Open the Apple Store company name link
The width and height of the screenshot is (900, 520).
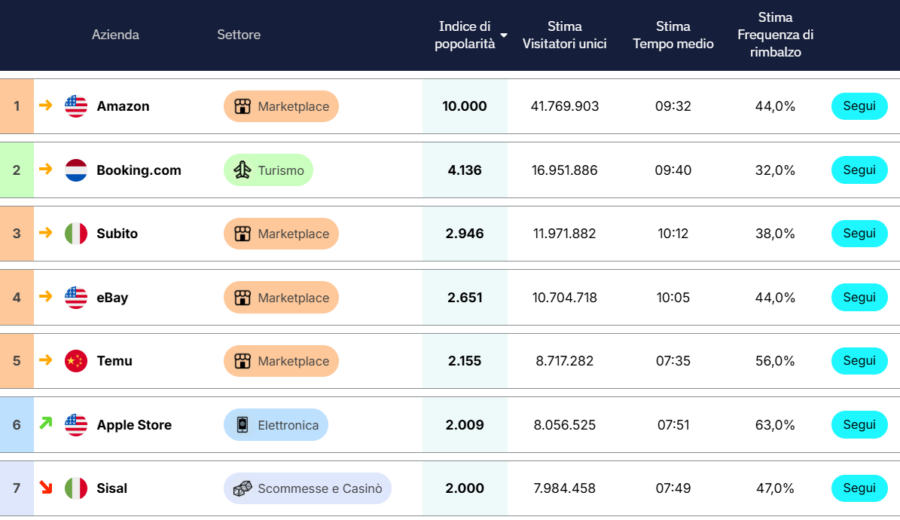pyautogui.click(x=134, y=425)
